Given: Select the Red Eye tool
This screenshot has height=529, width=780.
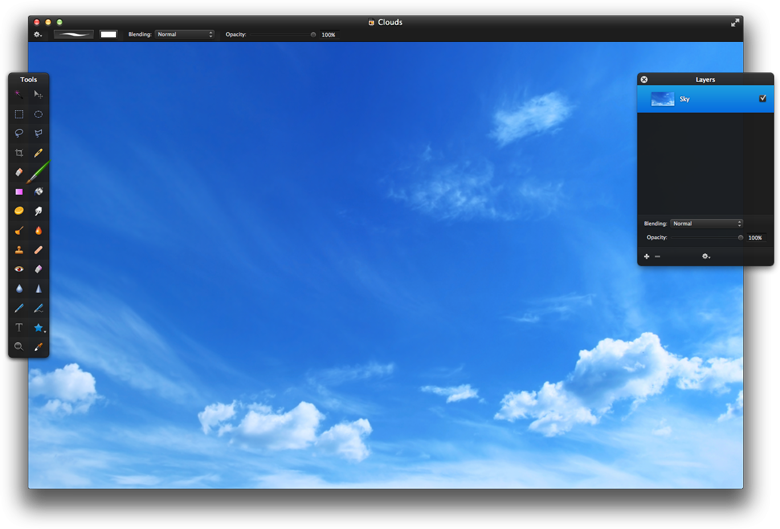Looking at the screenshot, I should click(x=18, y=269).
